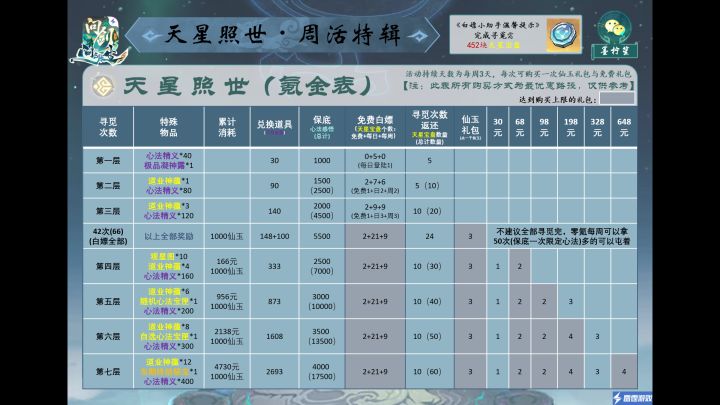Click the 完成寻觅需 line in the tip box
Viewport: 720px width, 405px height.
pos(494,35)
